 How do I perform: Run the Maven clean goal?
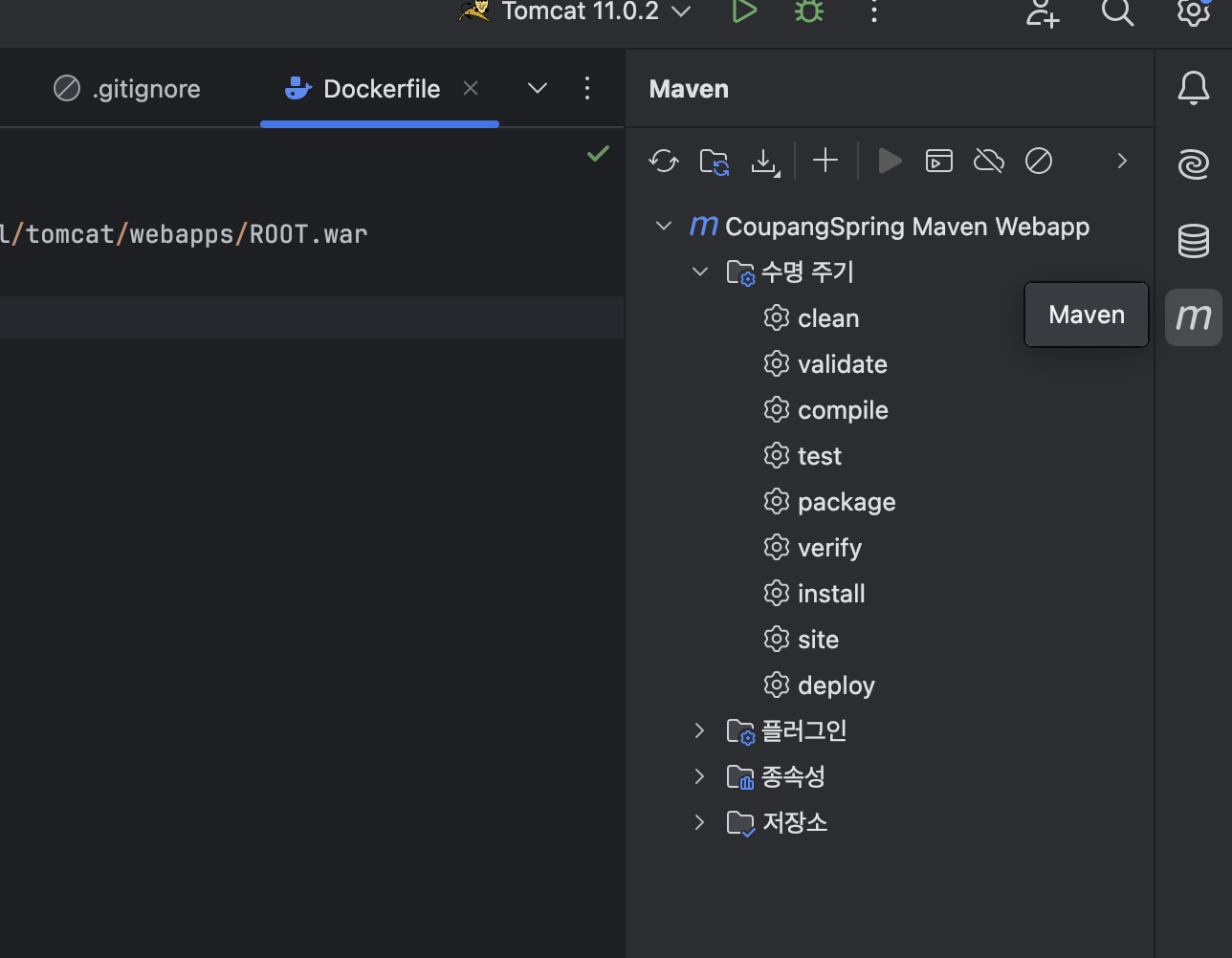pyautogui.click(x=827, y=317)
